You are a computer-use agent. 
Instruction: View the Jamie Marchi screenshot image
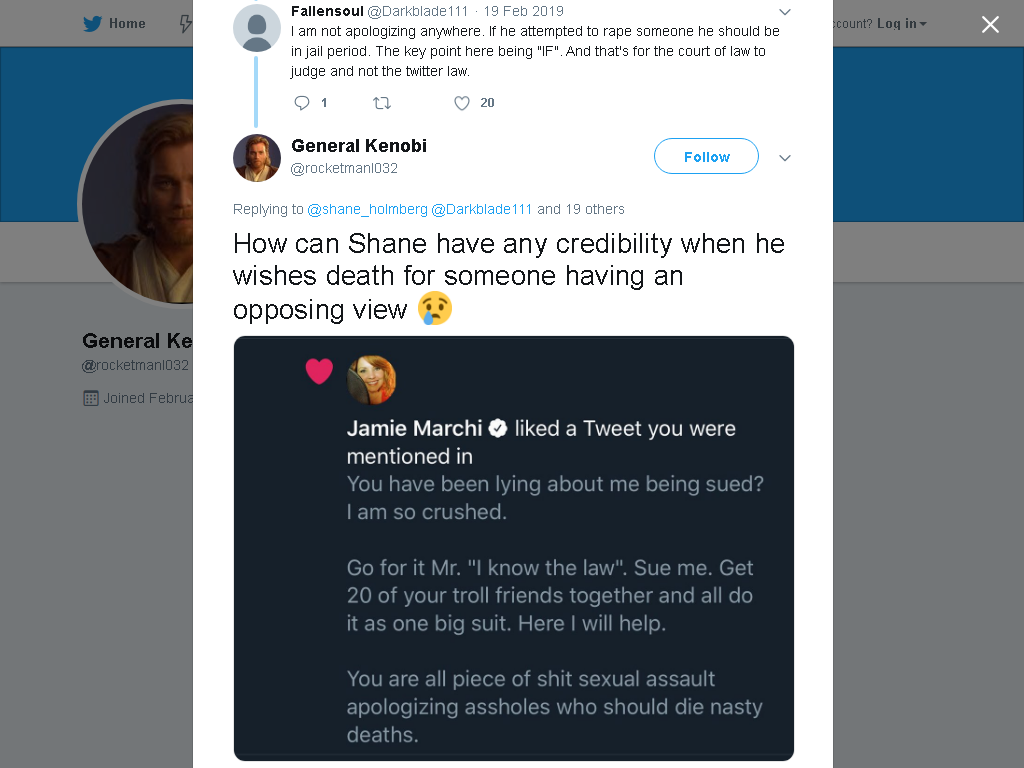[x=514, y=549]
